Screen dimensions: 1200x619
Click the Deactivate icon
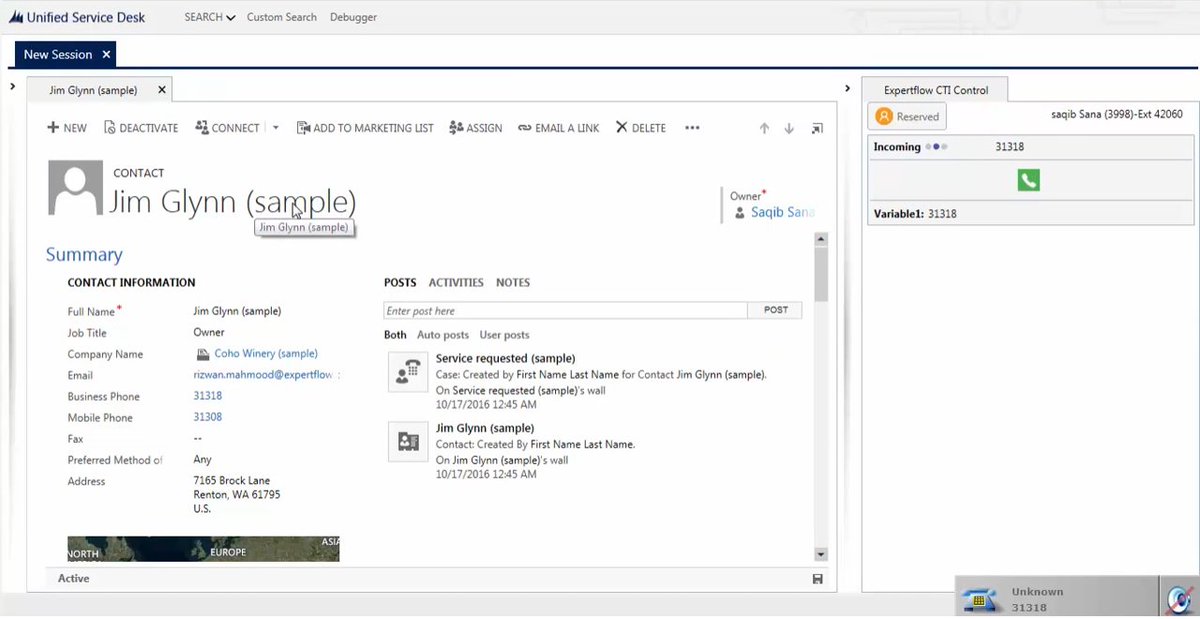(x=140, y=127)
